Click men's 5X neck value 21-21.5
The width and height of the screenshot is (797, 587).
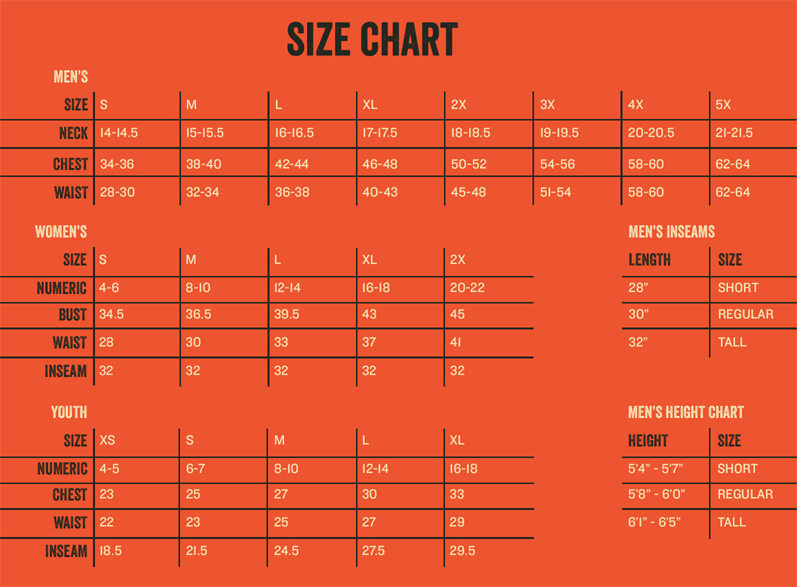point(734,133)
